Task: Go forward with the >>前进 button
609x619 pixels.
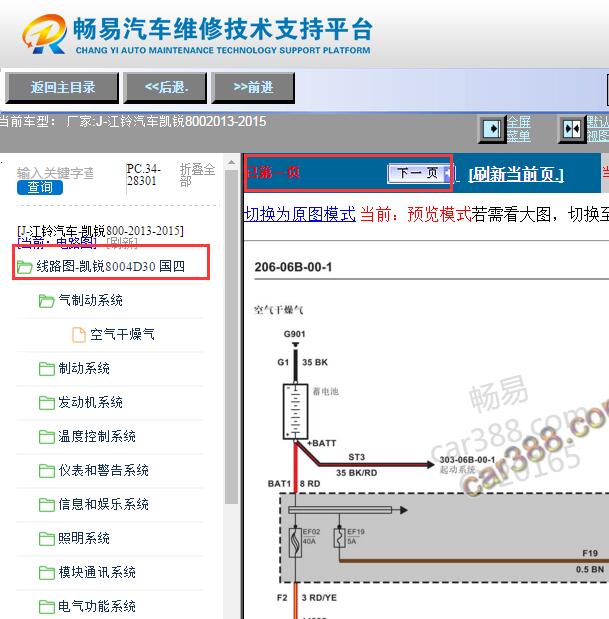Action: tap(253, 87)
